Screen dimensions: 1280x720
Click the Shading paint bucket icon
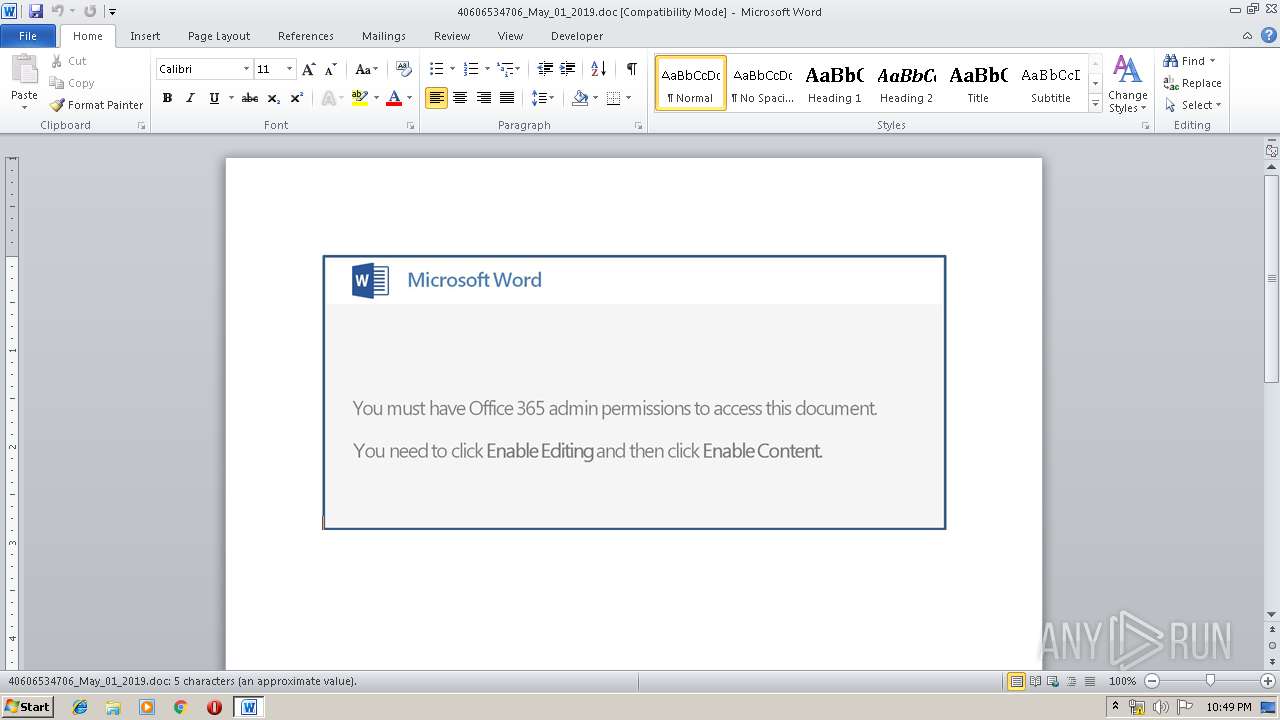[x=579, y=98]
